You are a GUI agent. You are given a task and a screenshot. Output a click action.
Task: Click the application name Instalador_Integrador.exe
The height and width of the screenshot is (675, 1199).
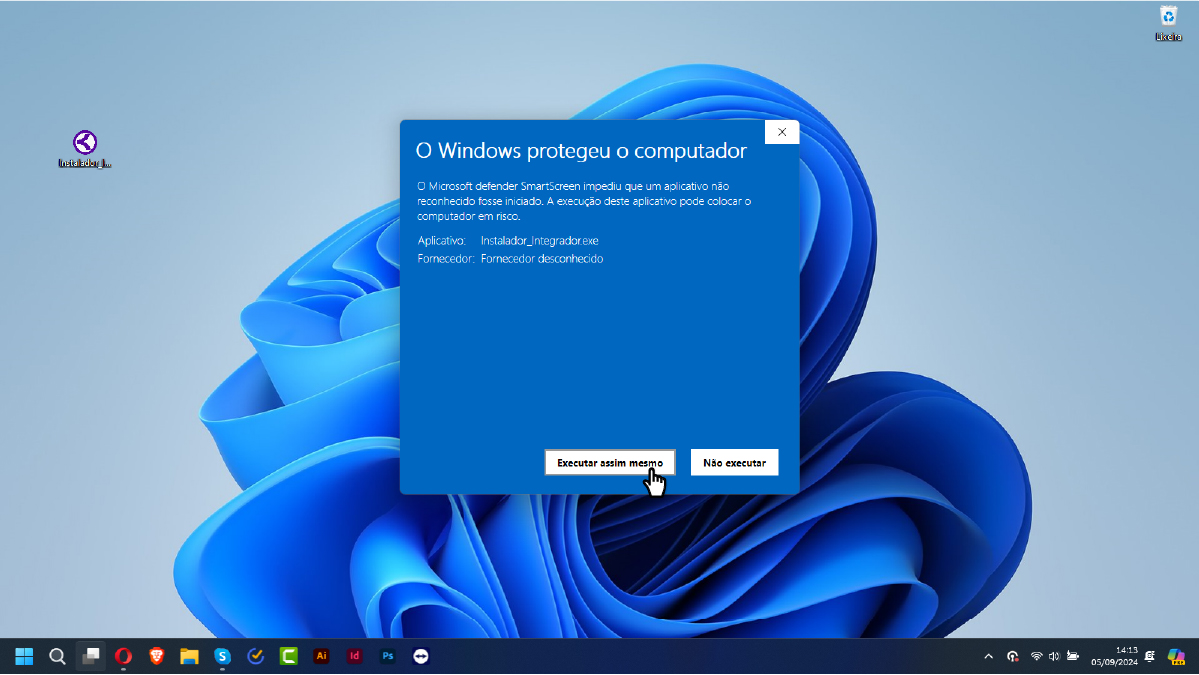(x=539, y=241)
